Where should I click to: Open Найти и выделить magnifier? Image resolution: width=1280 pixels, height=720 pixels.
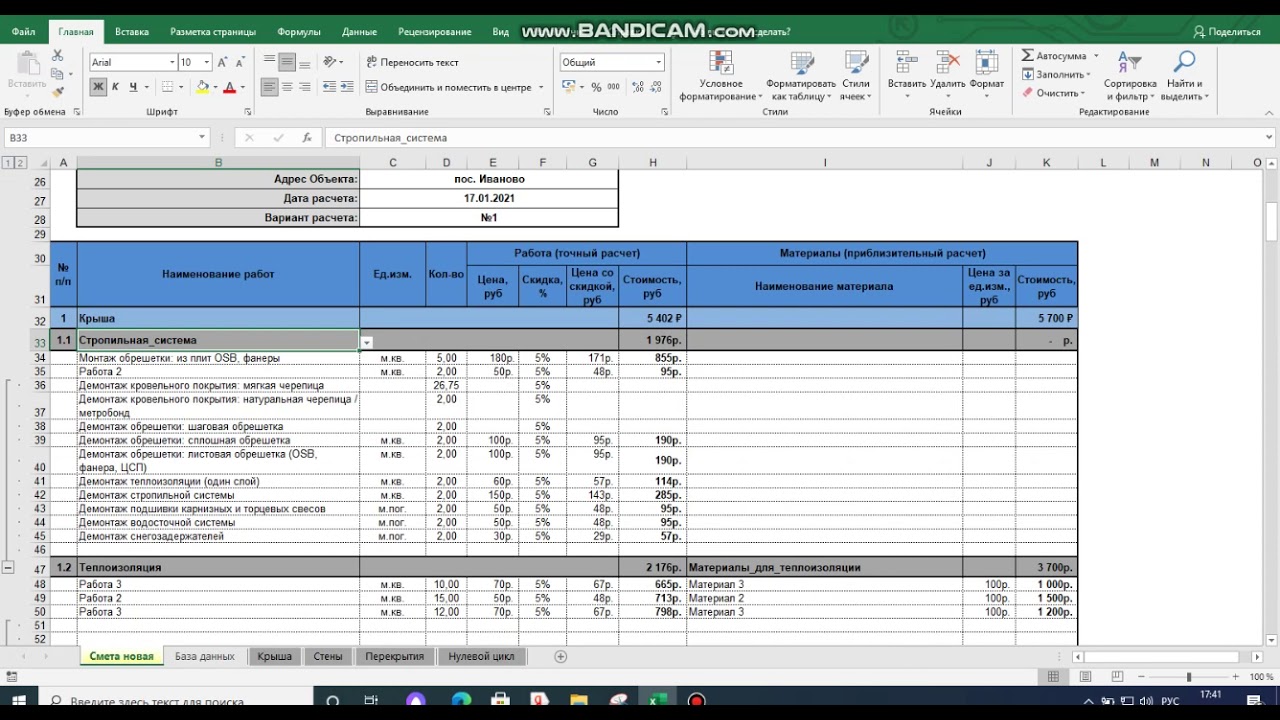point(1184,77)
